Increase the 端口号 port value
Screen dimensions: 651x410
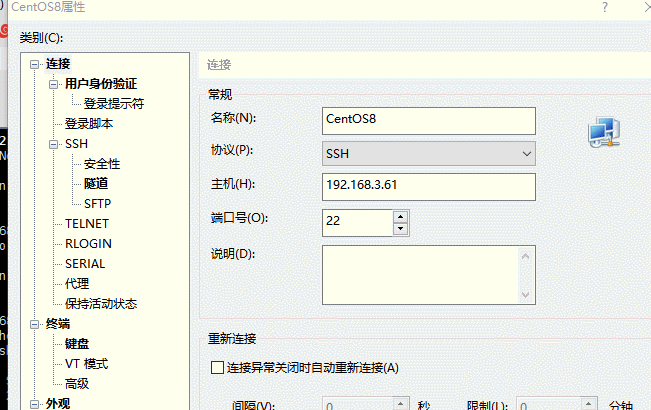coord(400,217)
